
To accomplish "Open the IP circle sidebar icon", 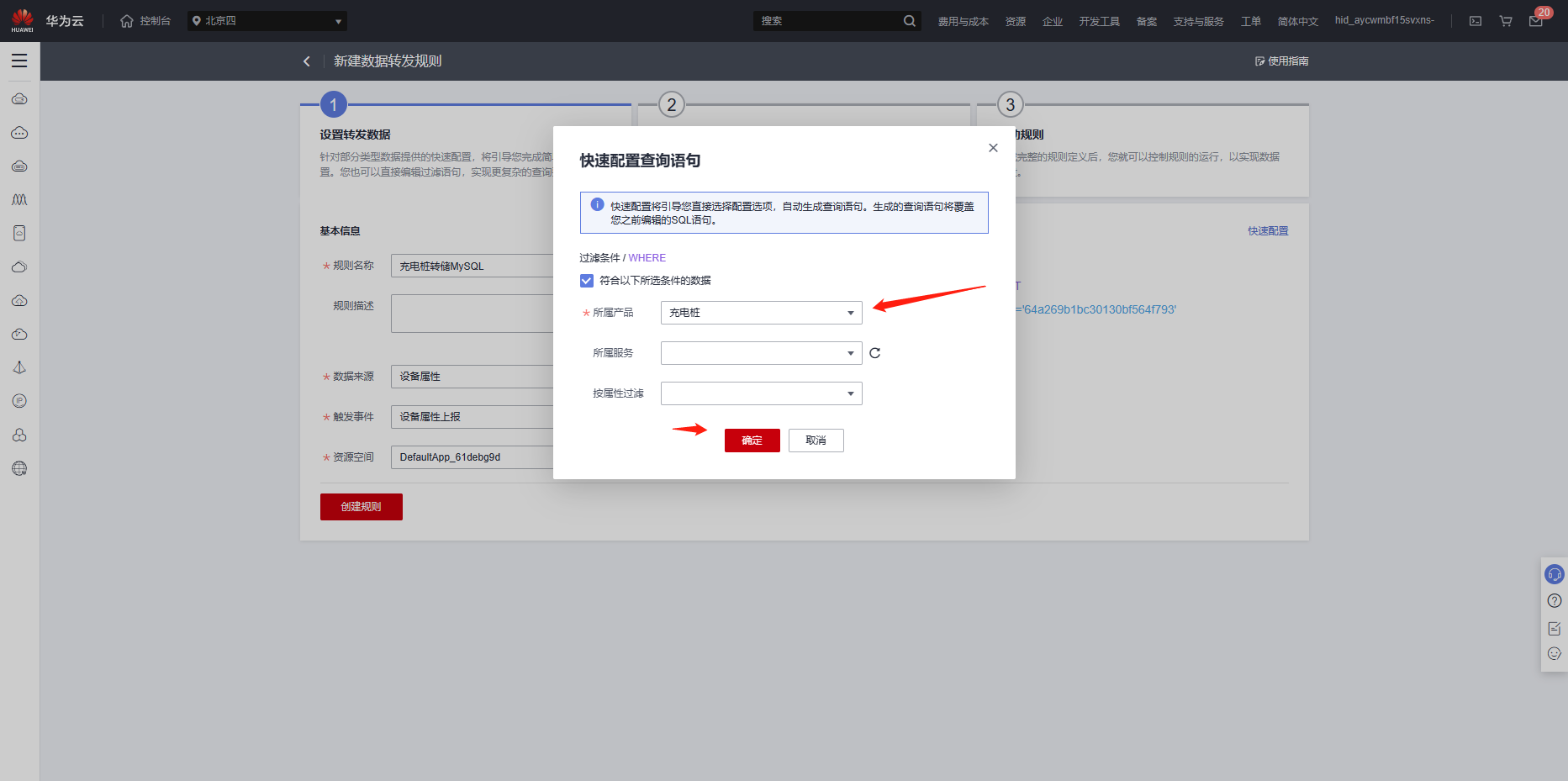I will pyautogui.click(x=19, y=401).
